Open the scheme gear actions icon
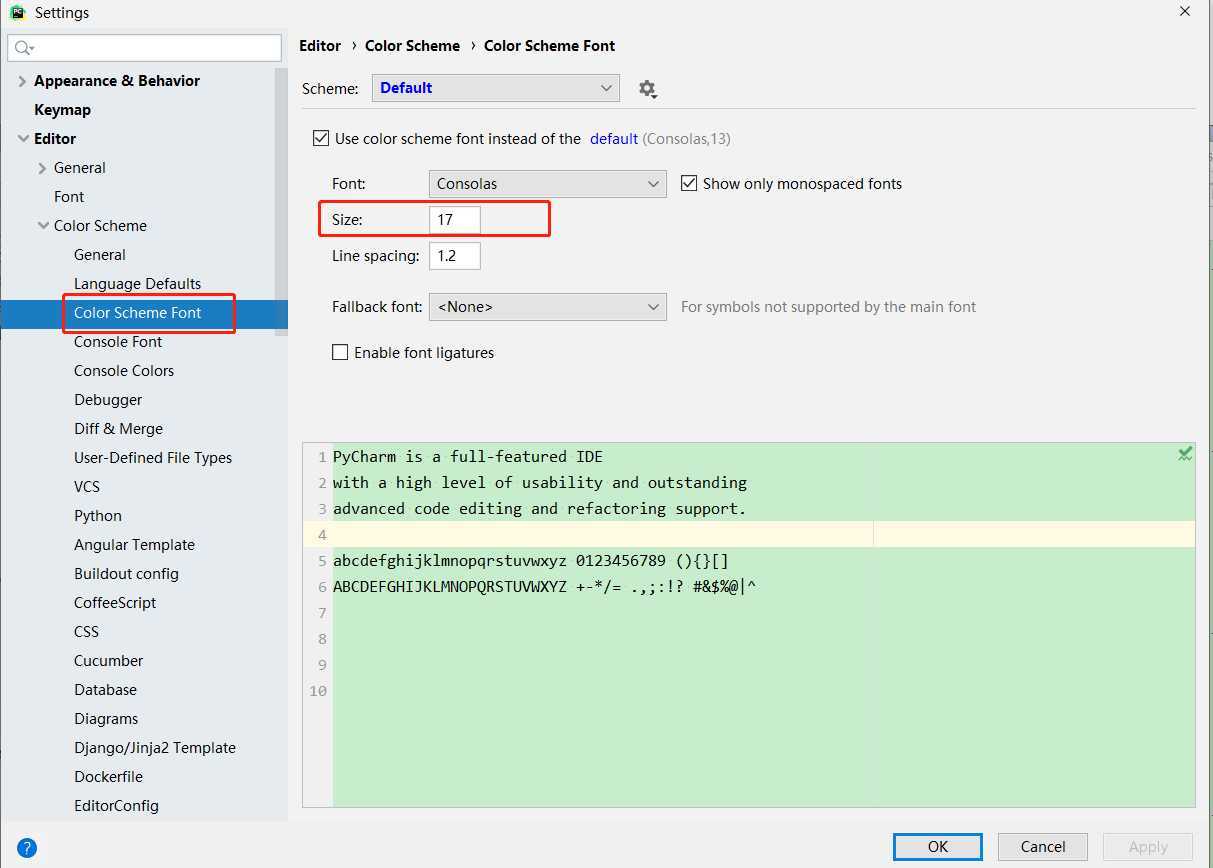This screenshot has width=1213, height=868. tap(647, 89)
